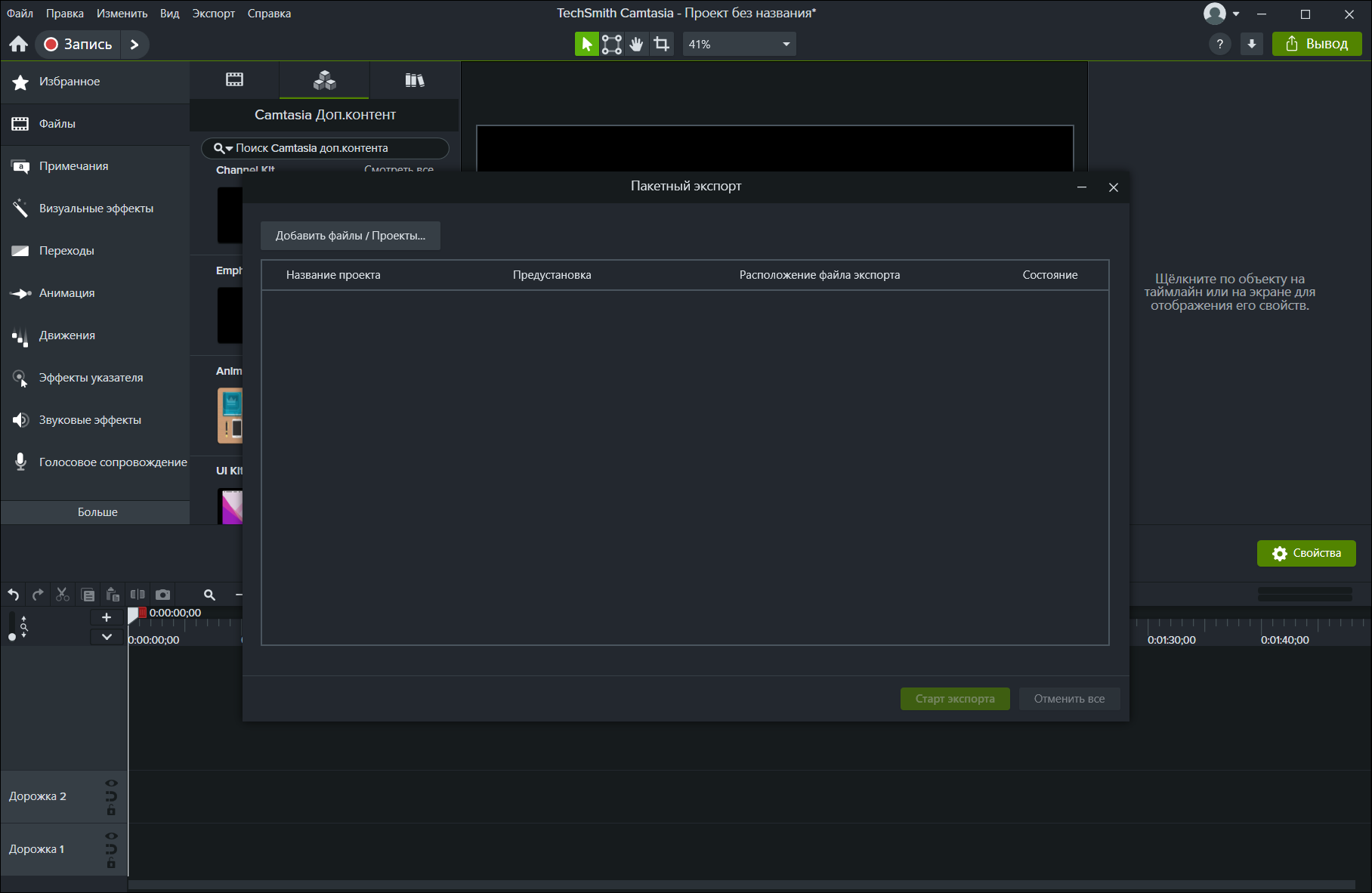Lock Дорожка 2 with the padlock
Screen dimensions: 1372x893
pyautogui.click(x=111, y=811)
